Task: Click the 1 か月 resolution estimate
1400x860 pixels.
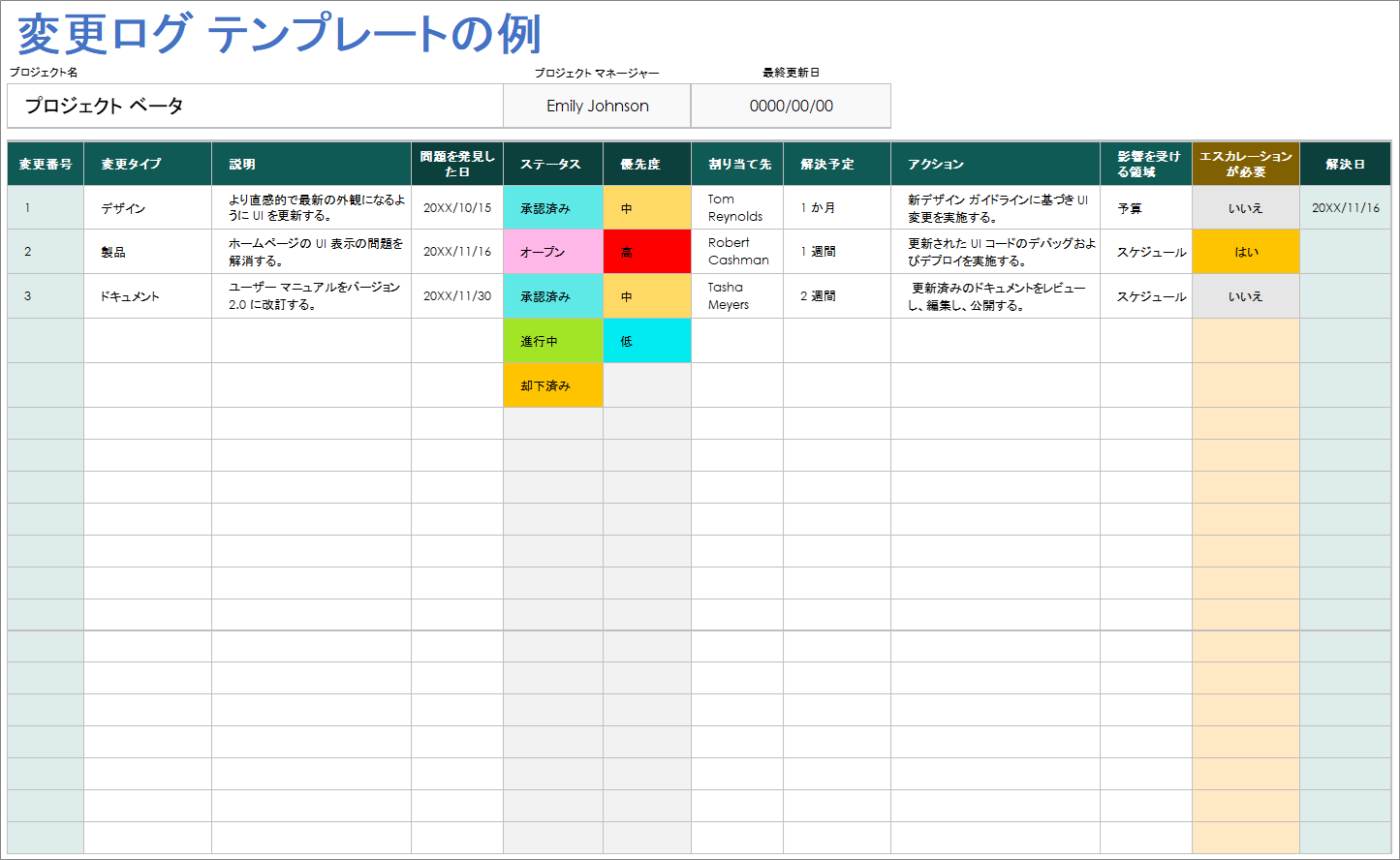Action: [837, 207]
